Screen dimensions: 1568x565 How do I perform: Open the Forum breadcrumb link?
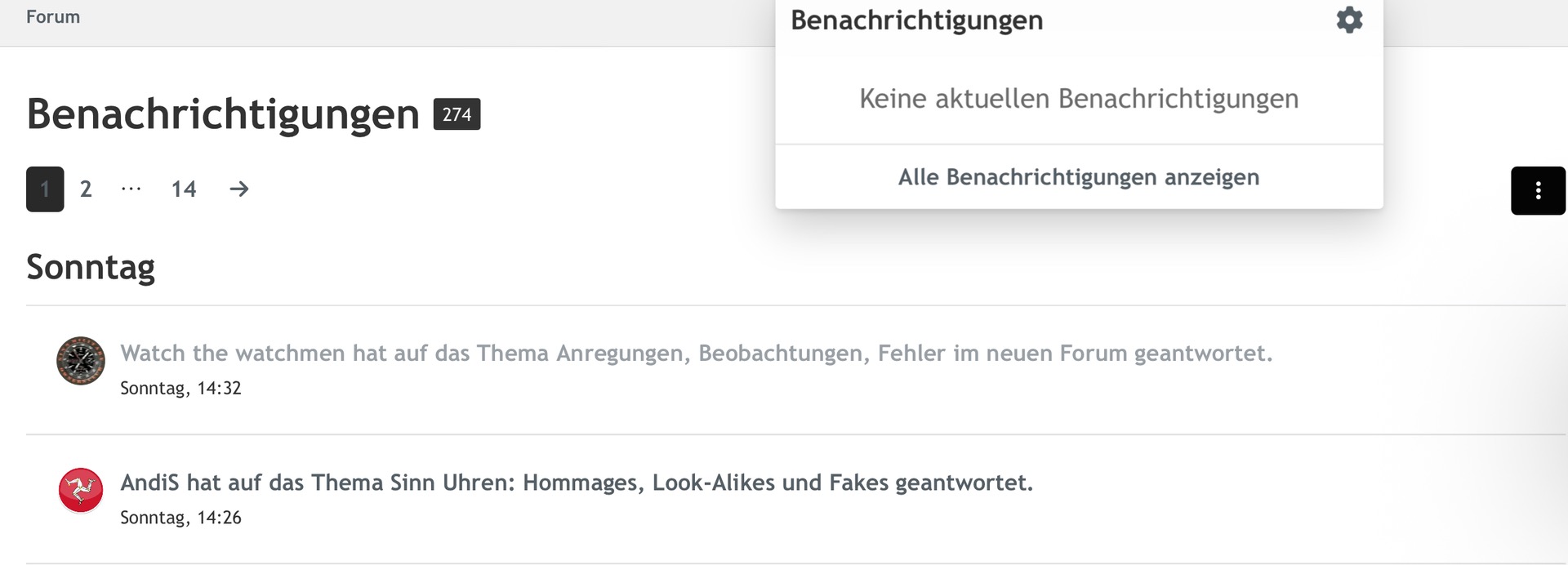click(53, 17)
